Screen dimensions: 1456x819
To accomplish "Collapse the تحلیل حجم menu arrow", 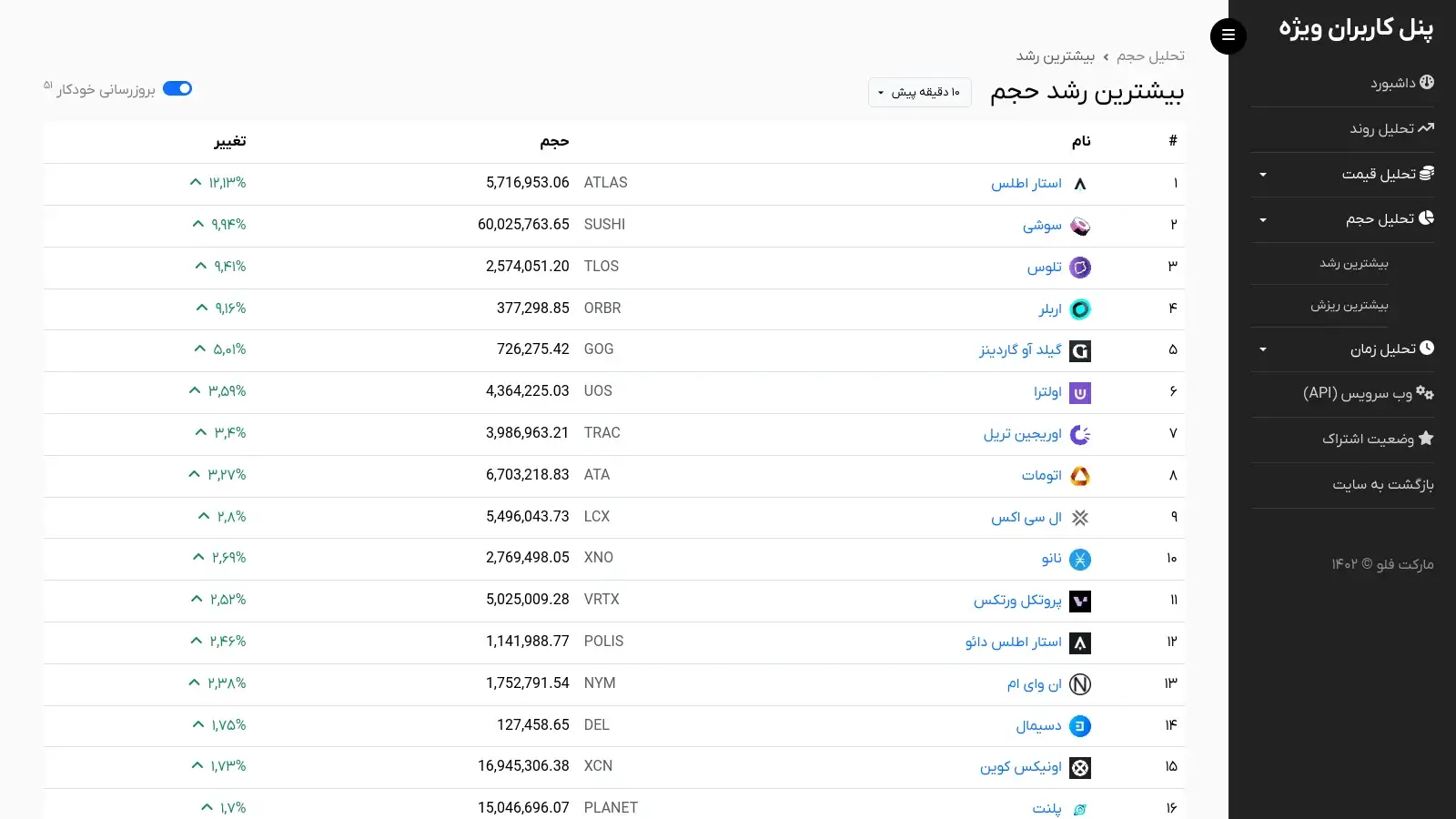I will tap(1262, 220).
